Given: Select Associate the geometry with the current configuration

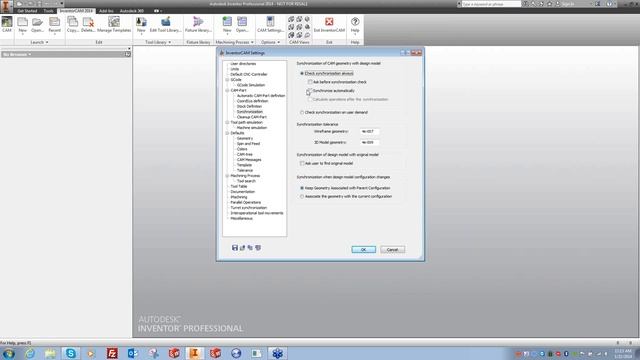Looking at the screenshot, I should [302, 196].
